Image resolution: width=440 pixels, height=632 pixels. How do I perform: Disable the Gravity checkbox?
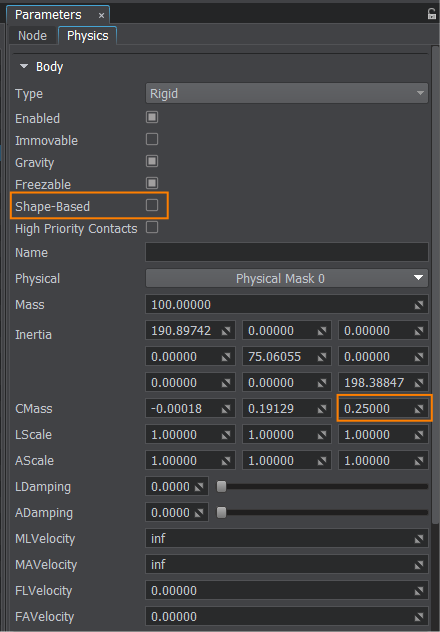[152, 161]
